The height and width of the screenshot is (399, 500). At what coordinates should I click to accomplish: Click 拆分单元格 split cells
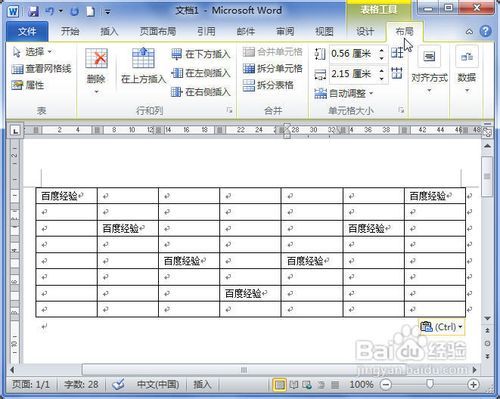pyautogui.click(x=273, y=69)
